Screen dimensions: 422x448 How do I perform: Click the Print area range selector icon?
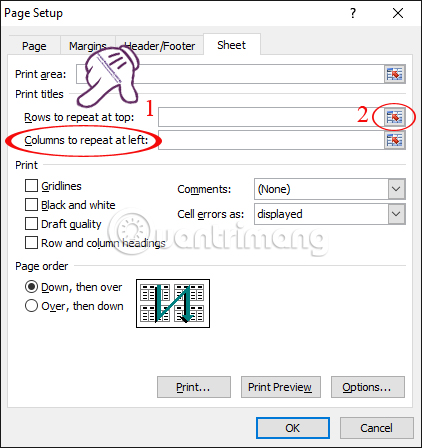click(x=395, y=74)
